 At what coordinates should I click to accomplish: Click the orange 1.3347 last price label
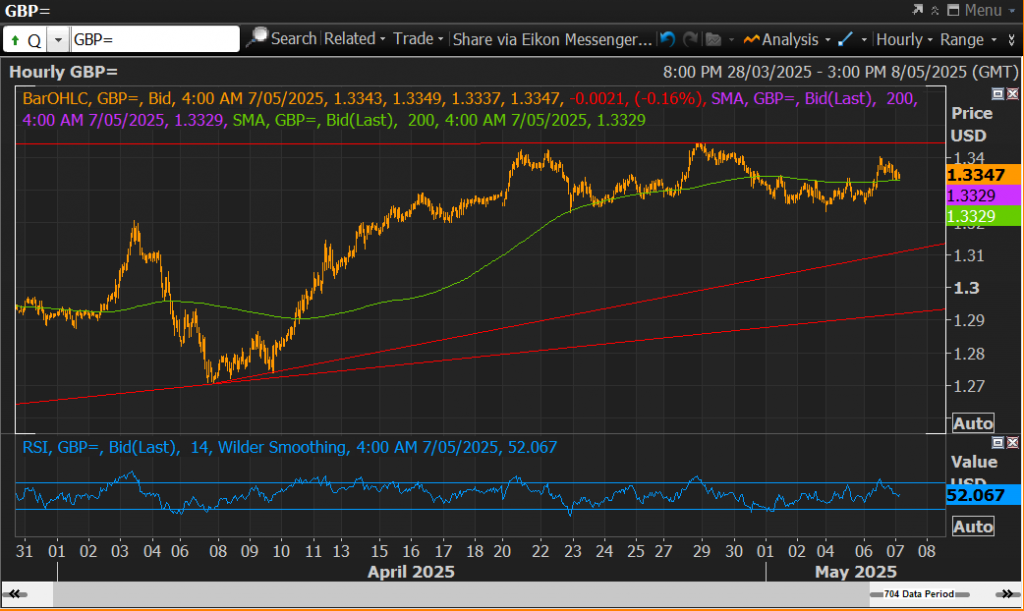click(x=983, y=174)
